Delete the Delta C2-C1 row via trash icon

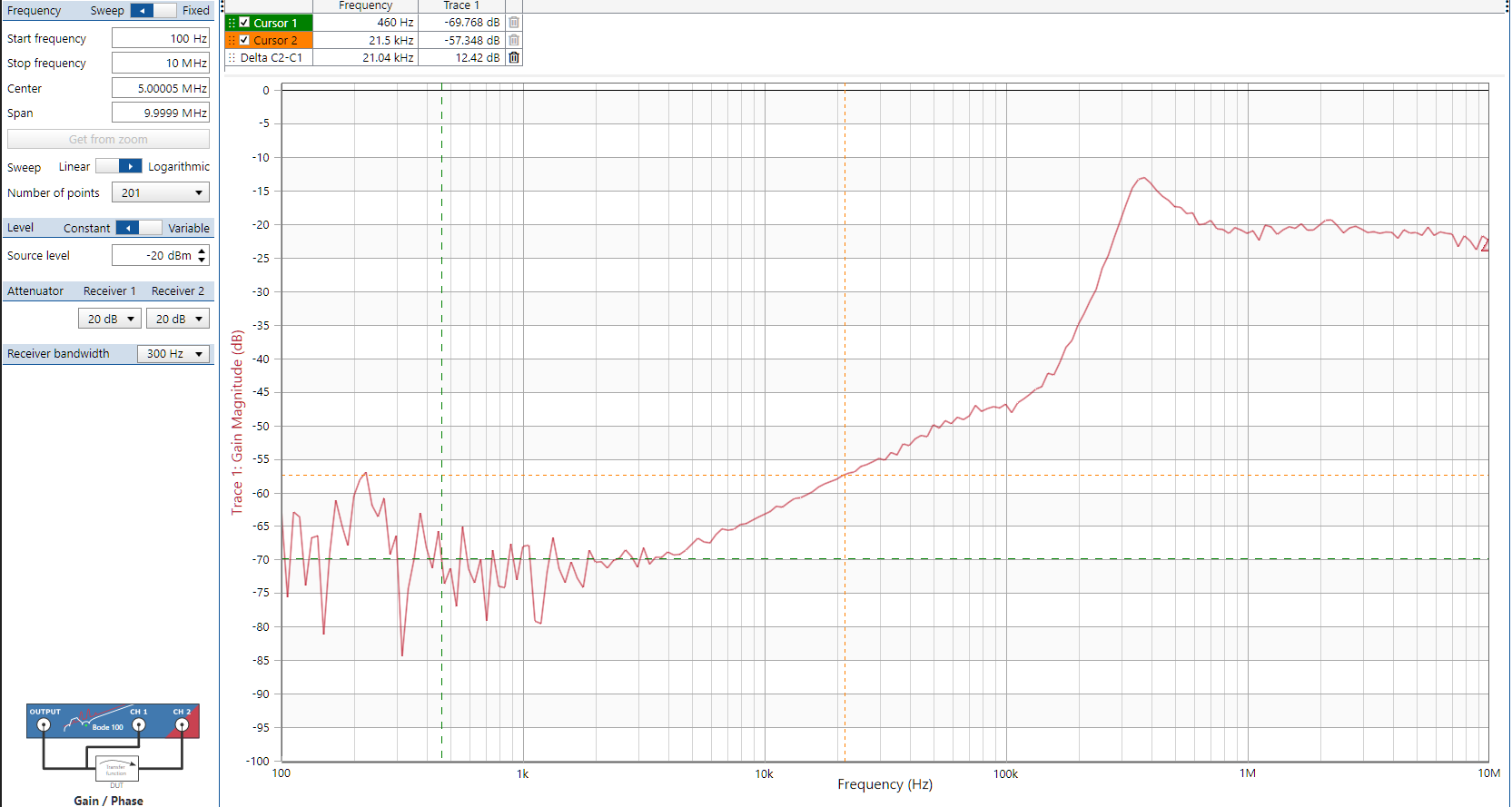(x=514, y=57)
